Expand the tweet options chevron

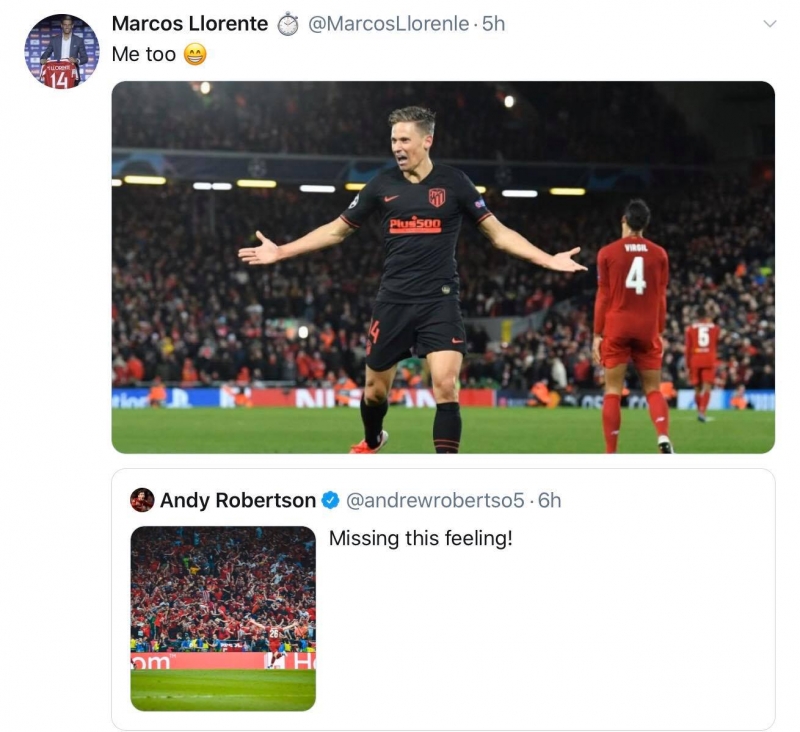coord(769,23)
